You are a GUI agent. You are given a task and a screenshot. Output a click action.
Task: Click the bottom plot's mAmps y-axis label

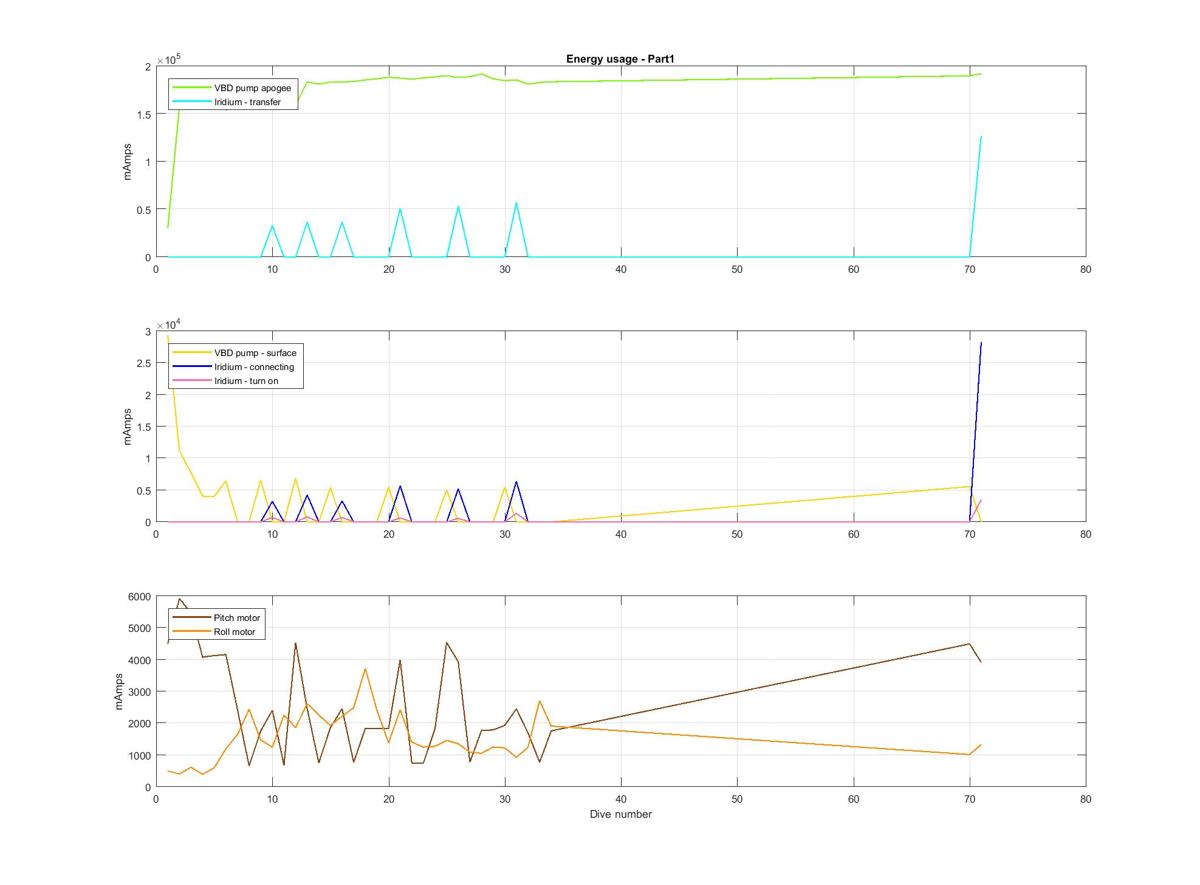120,692
